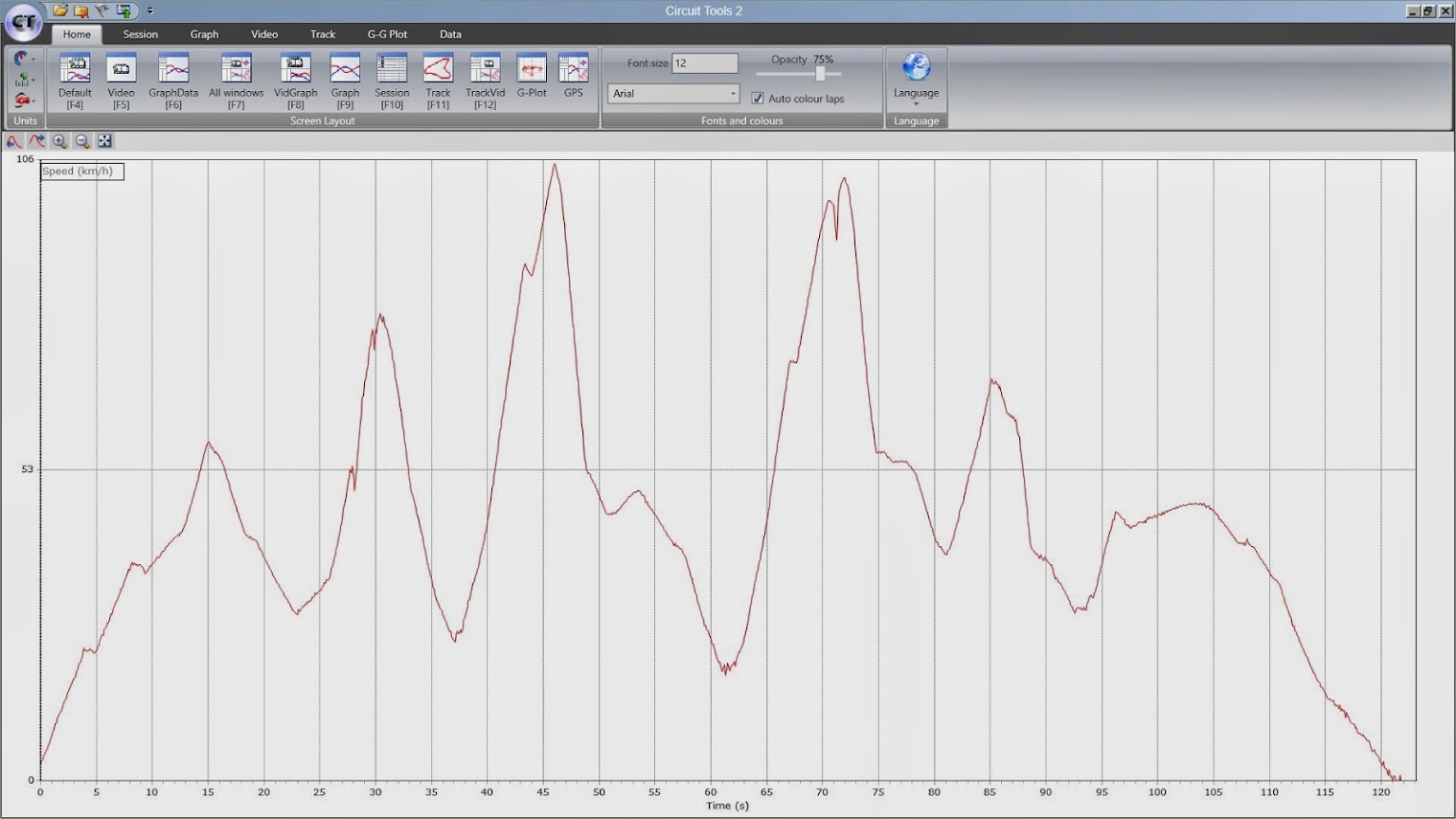
Task: Click the 60 tick on the time axis
Action: [x=711, y=792]
